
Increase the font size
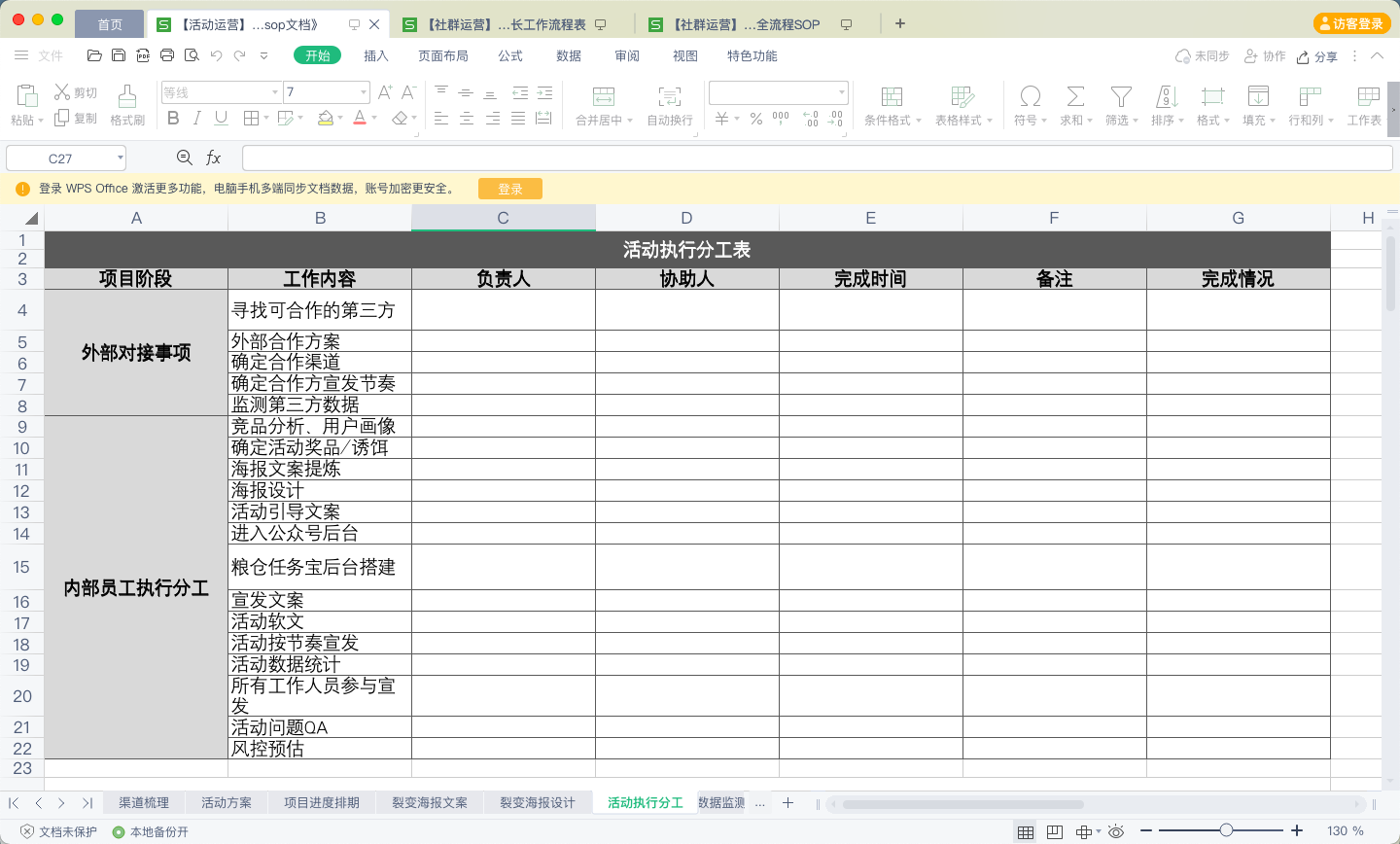[385, 92]
